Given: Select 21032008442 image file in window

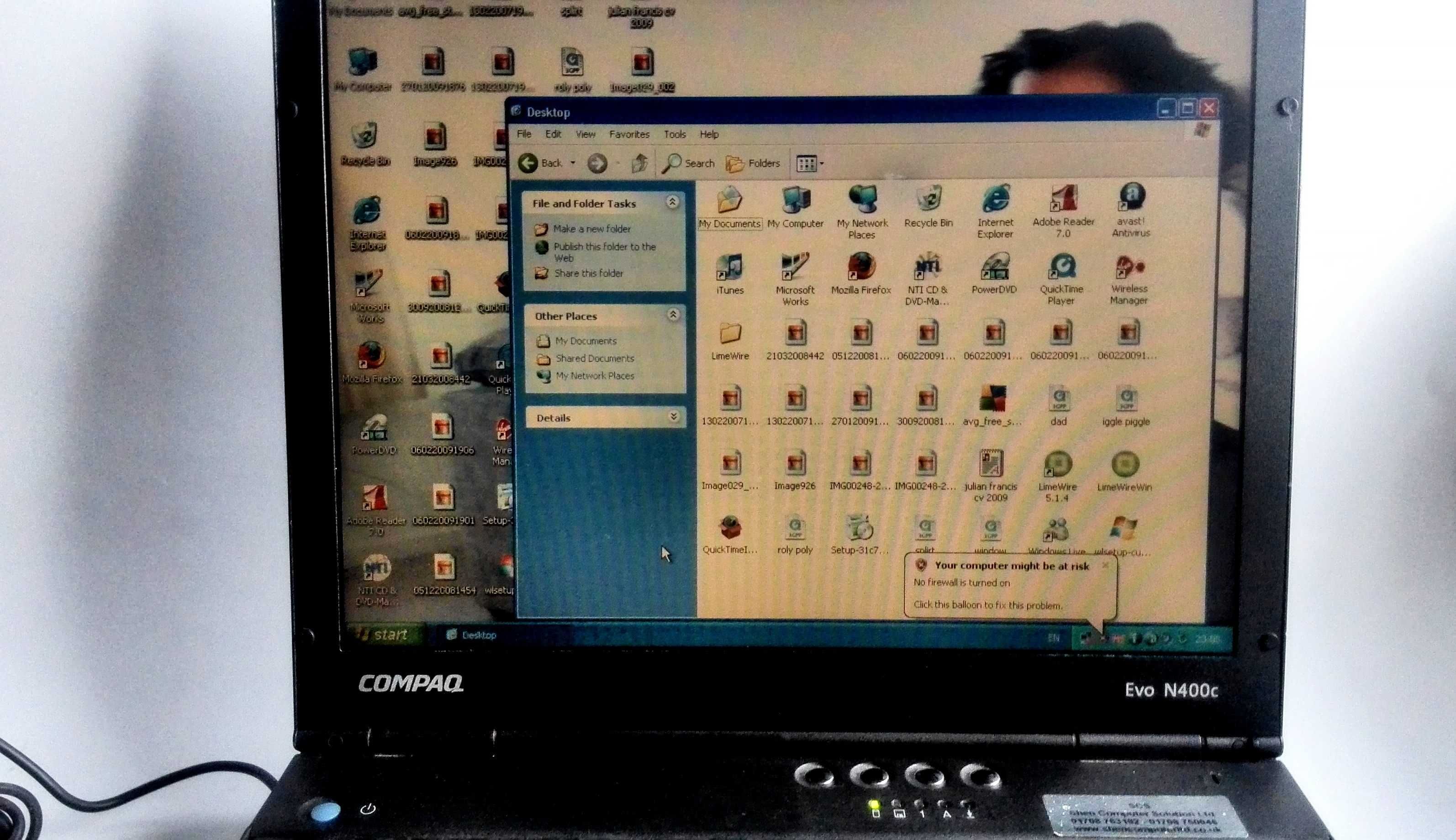Looking at the screenshot, I should 795,341.
